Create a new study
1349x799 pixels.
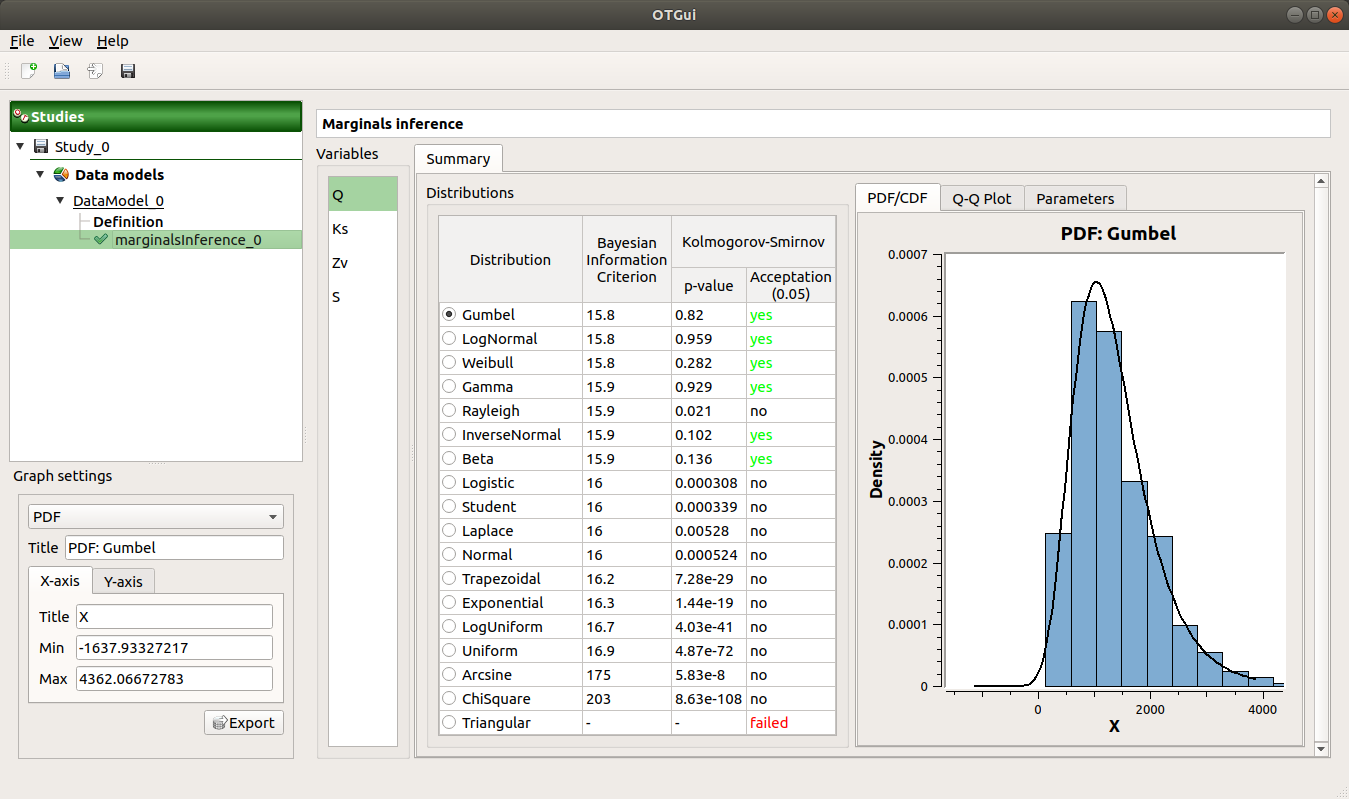[27, 71]
